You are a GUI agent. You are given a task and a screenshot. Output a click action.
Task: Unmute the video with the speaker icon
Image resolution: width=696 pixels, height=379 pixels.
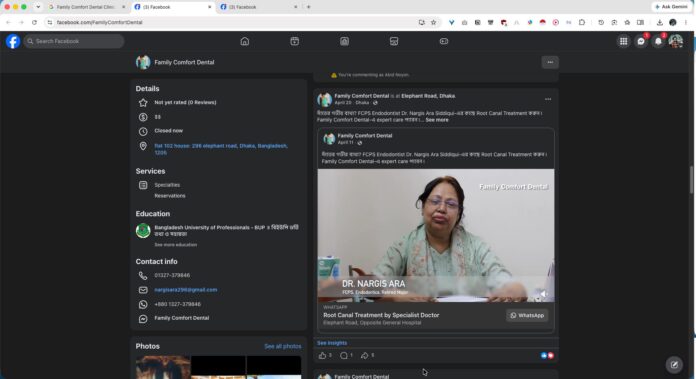(543, 293)
